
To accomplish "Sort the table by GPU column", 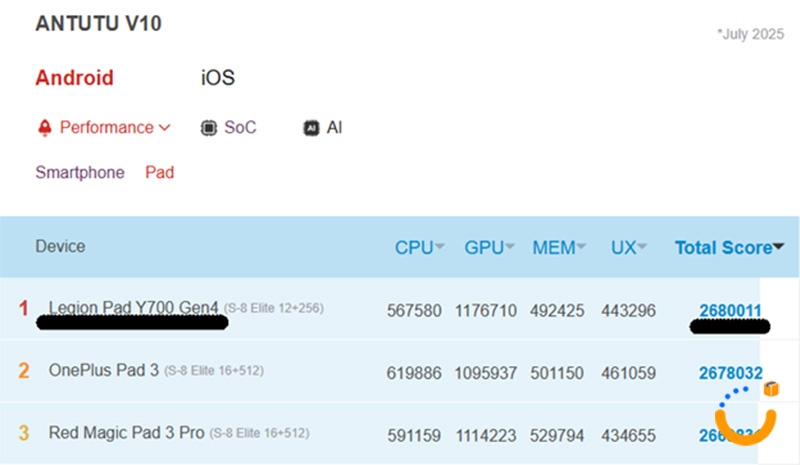I will point(489,248).
